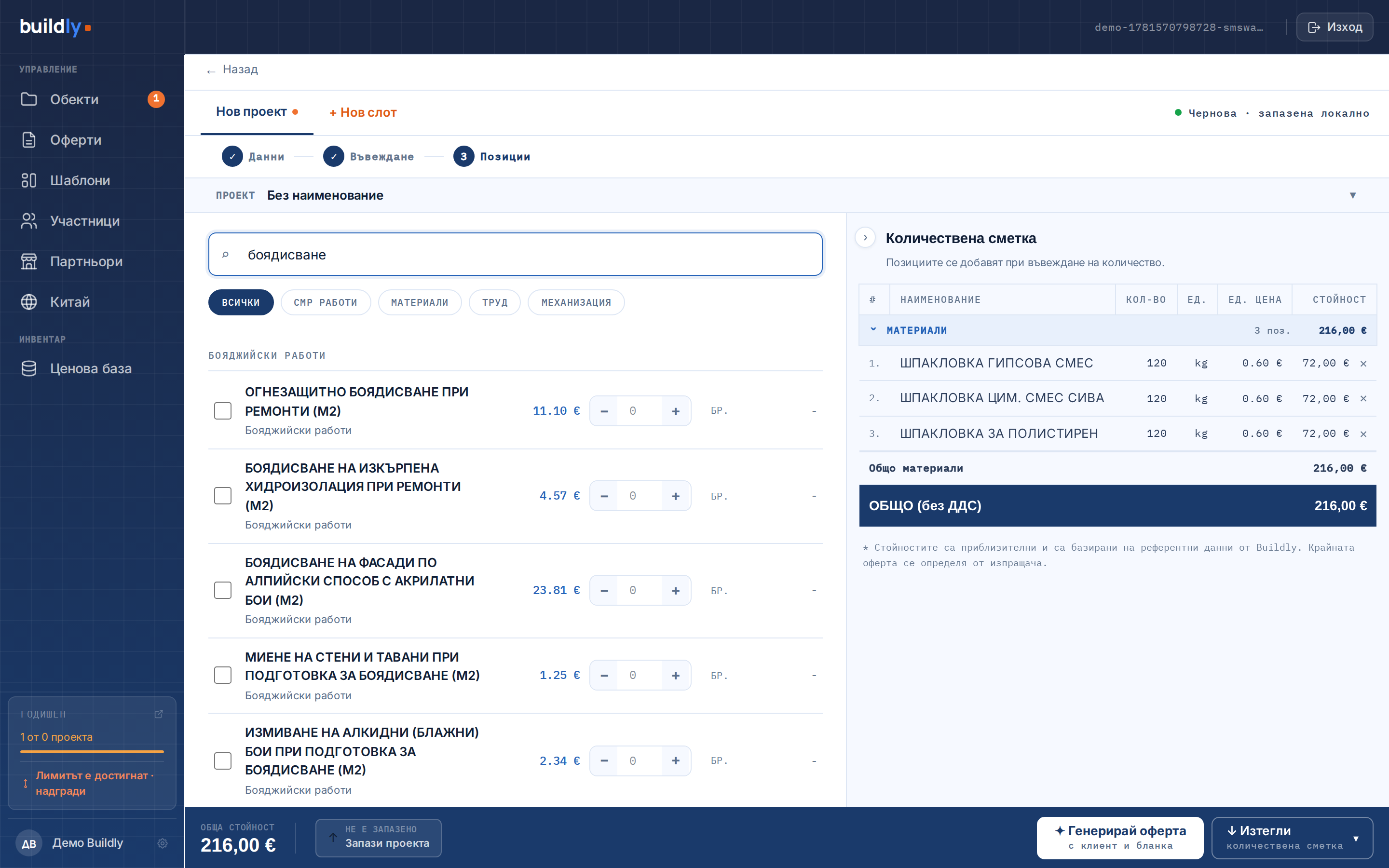This screenshot has width=1389, height=868.
Task: Click the demo-1781570798728 account name
Action: 1178,27
